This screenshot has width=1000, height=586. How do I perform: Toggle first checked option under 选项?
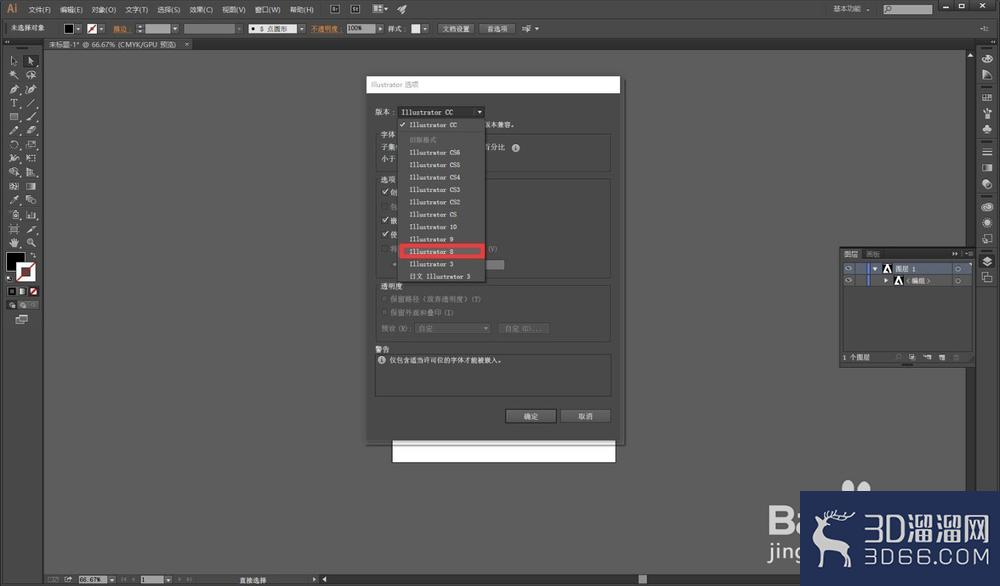click(385, 191)
